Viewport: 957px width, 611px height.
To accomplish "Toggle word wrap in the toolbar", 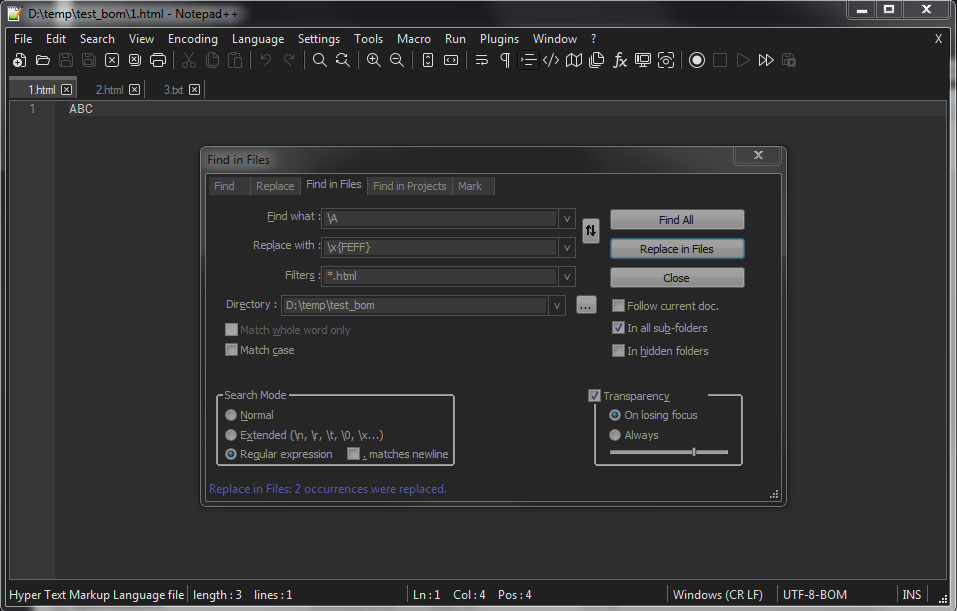I will click(x=482, y=60).
